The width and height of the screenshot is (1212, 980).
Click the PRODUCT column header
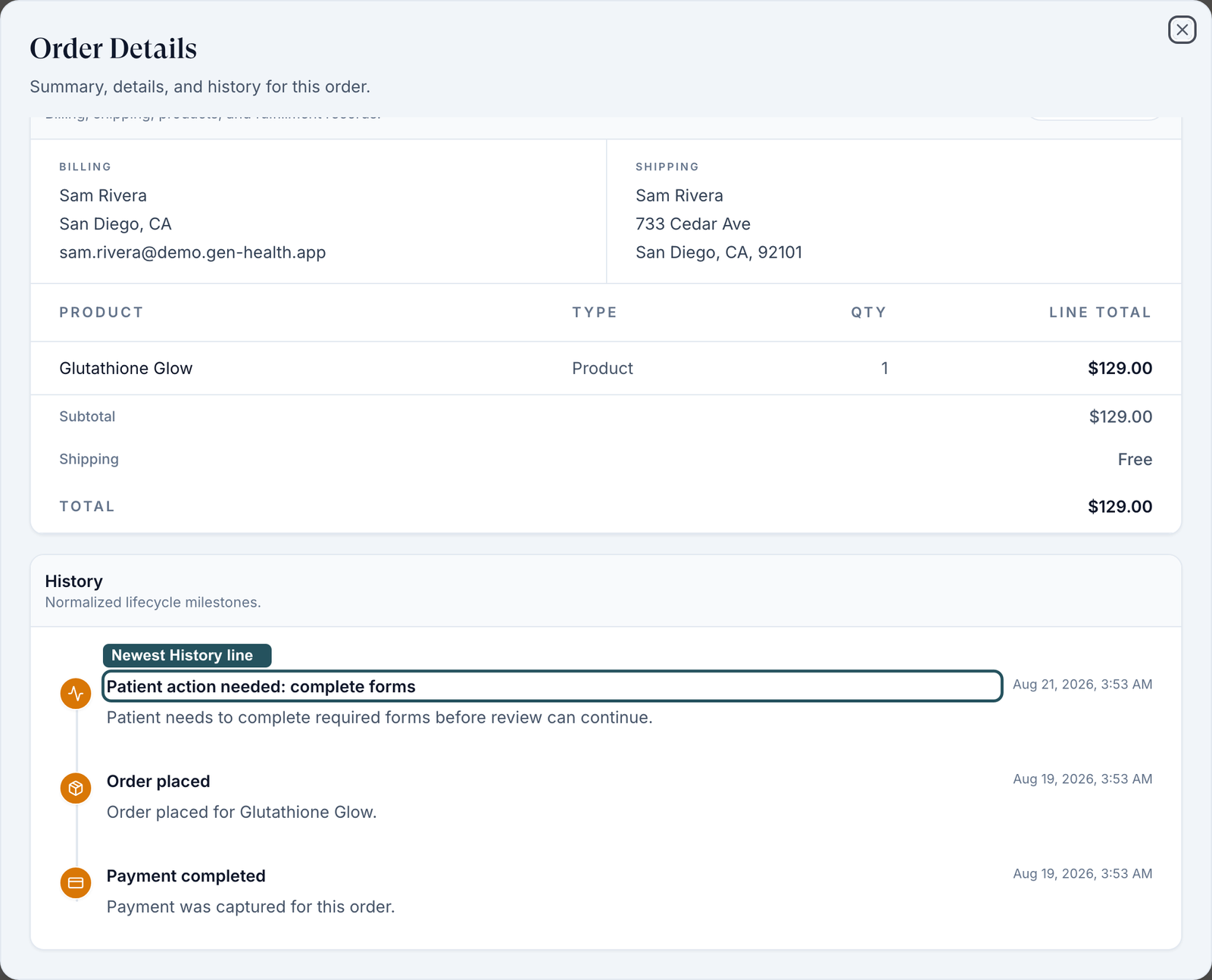[102, 312]
